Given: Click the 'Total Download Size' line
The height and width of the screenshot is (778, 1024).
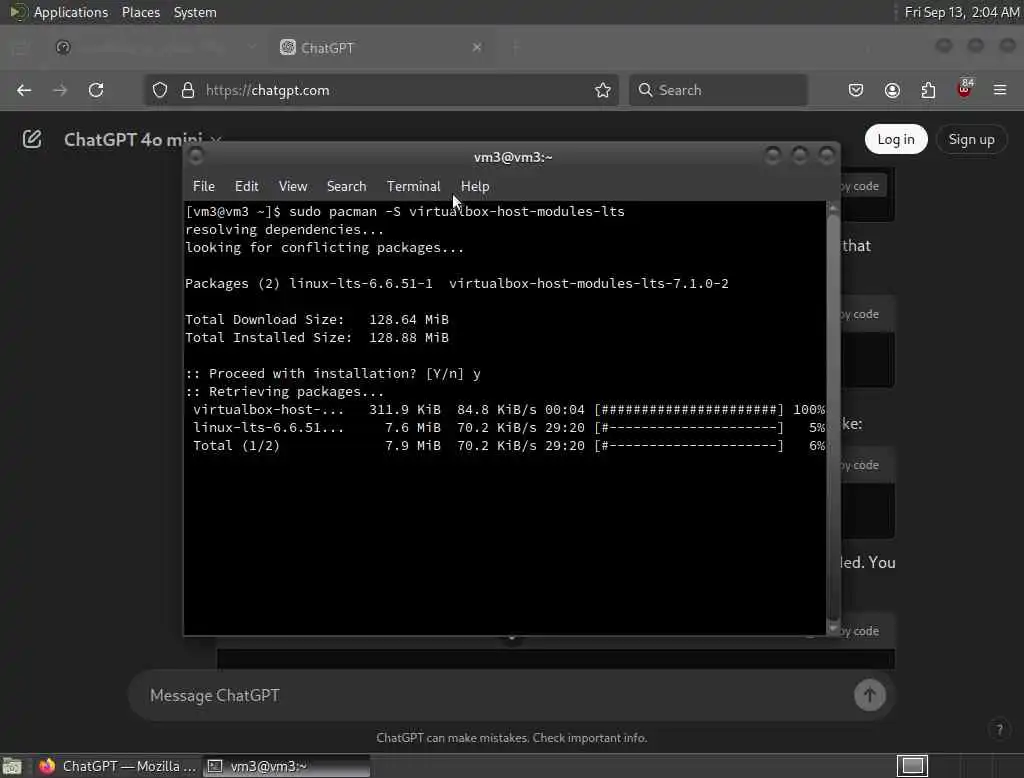Looking at the screenshot, I should pos(317,319).
